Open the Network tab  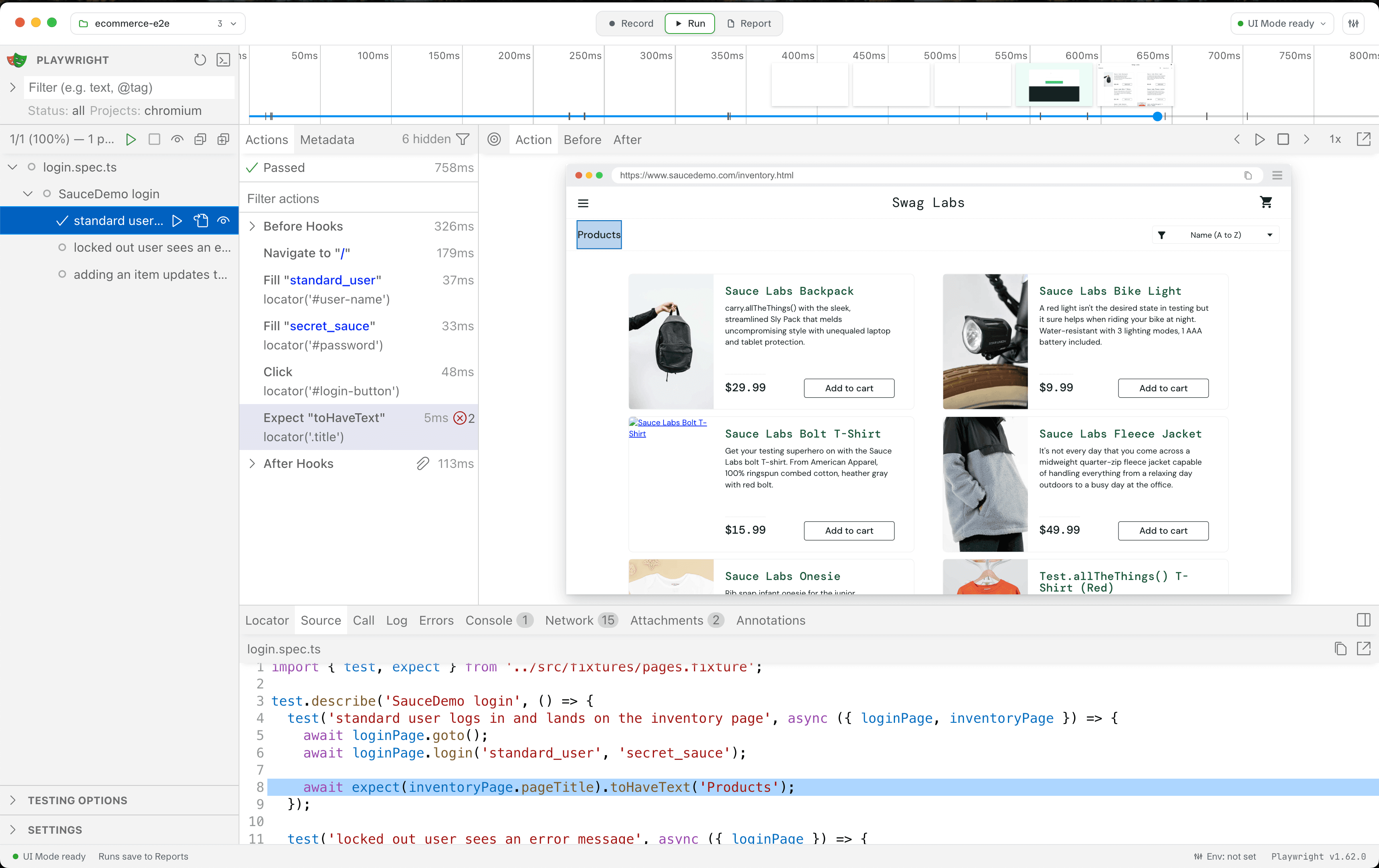[x=581, y=620]
